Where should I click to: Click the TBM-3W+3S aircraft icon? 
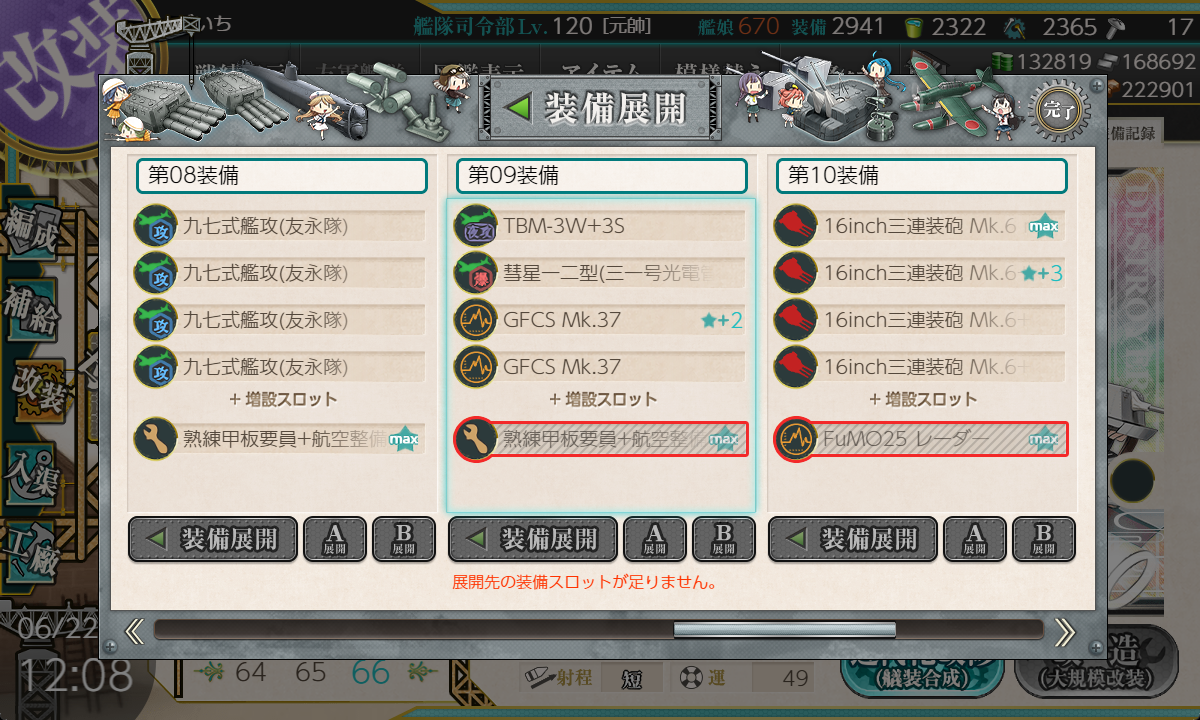click(474, 225)
